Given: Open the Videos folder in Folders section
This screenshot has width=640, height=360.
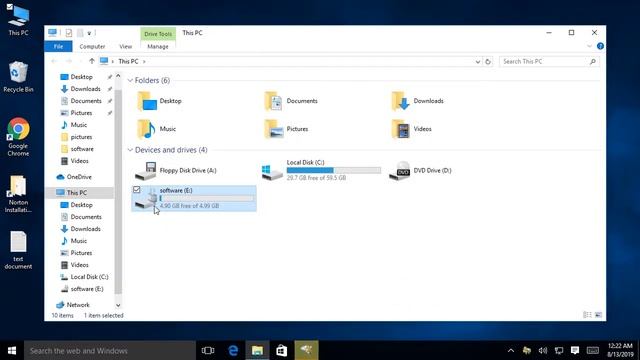Looking at the screenshot, I should pos(411,129).
